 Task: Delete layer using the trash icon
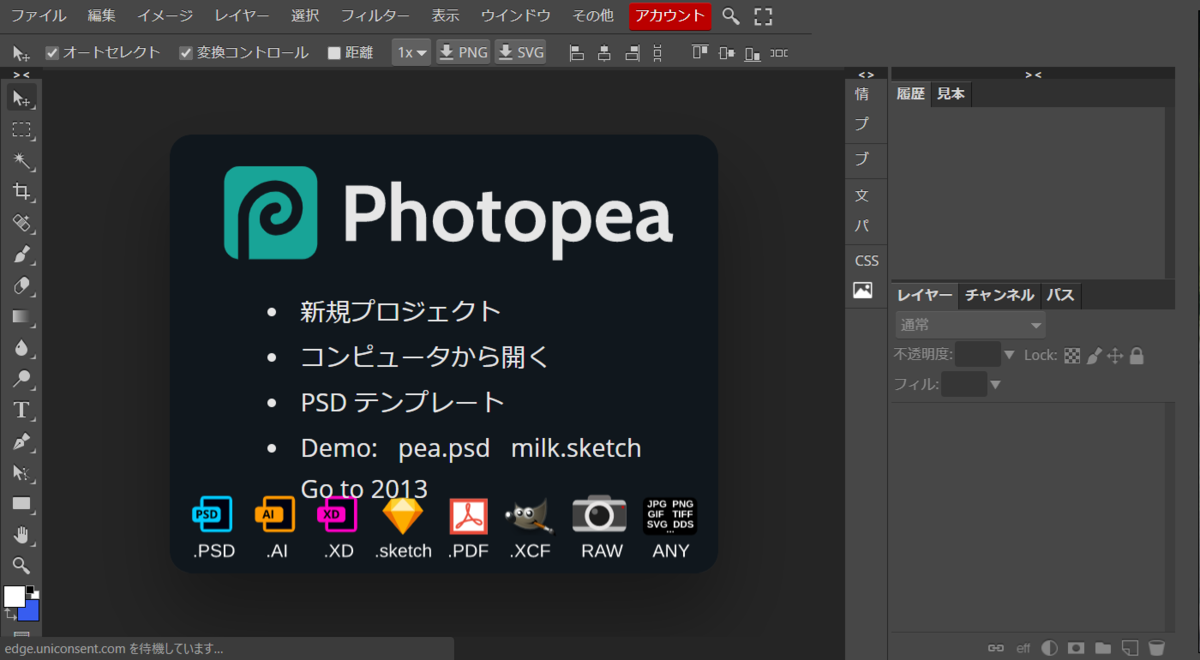coord(1156,647)
